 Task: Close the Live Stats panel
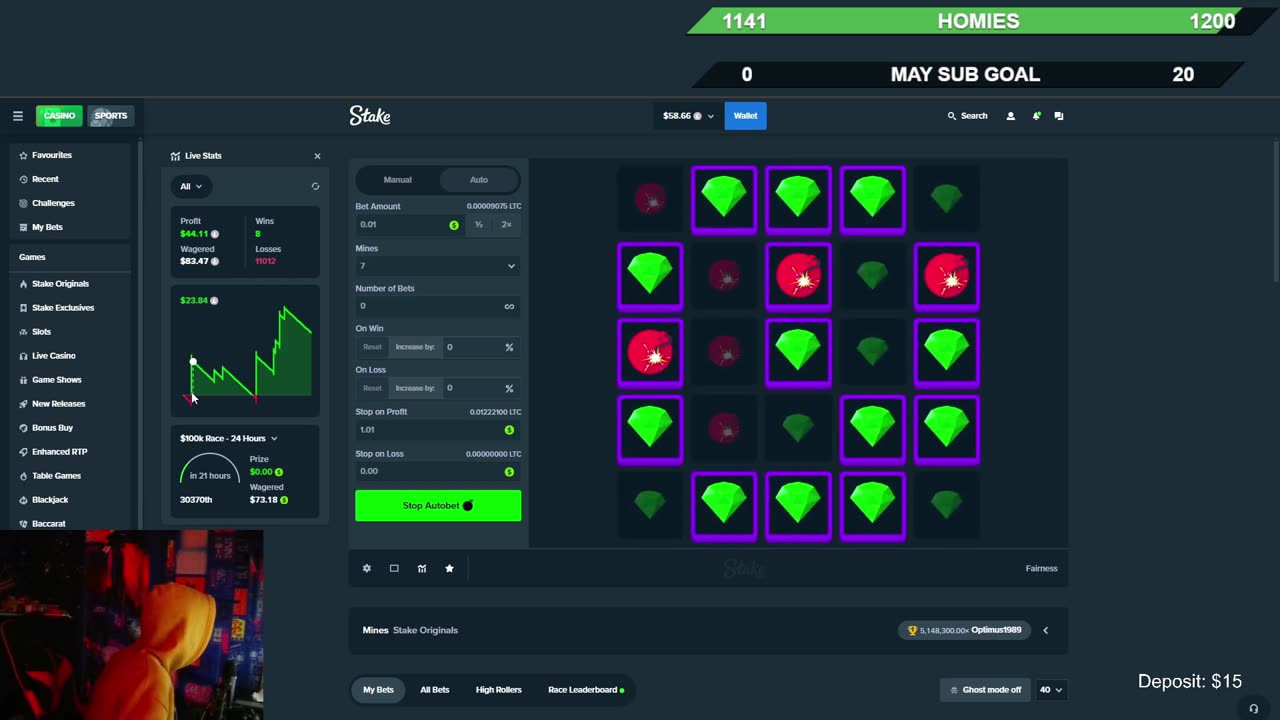(317, 156)
